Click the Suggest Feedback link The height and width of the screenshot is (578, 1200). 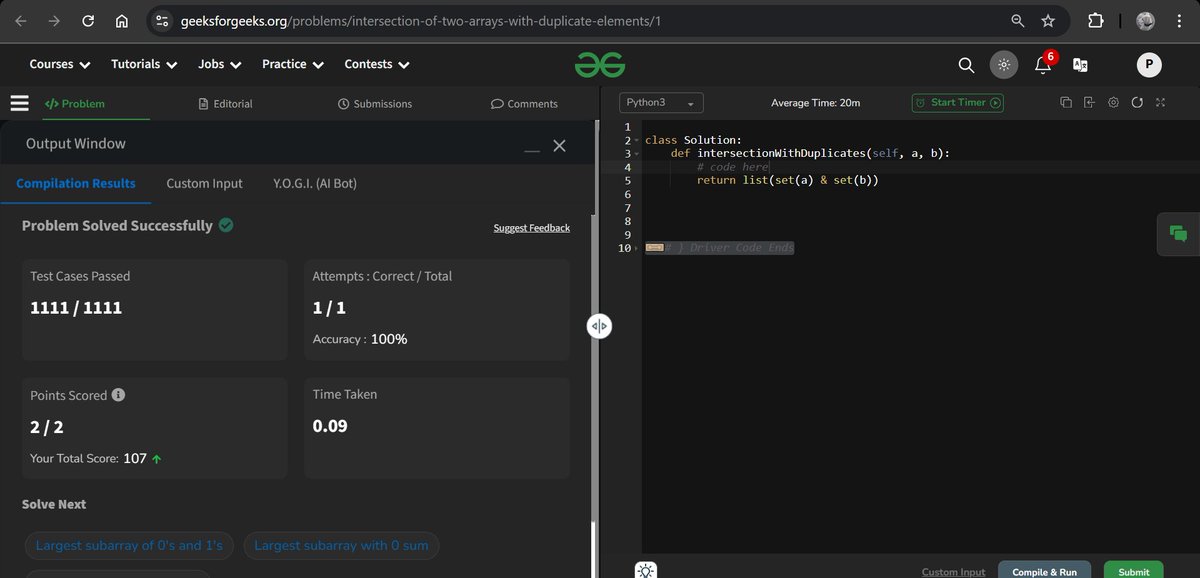coord(531,228)
